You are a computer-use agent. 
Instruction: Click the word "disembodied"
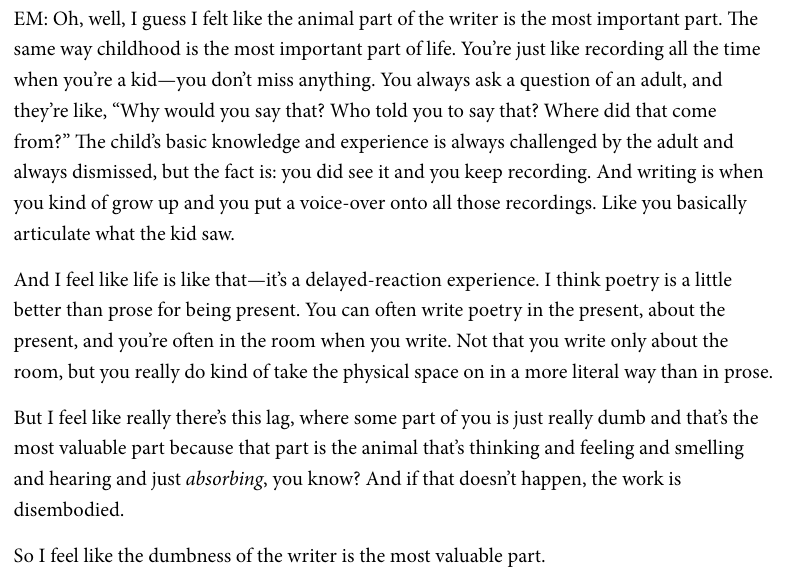point(68,510)
